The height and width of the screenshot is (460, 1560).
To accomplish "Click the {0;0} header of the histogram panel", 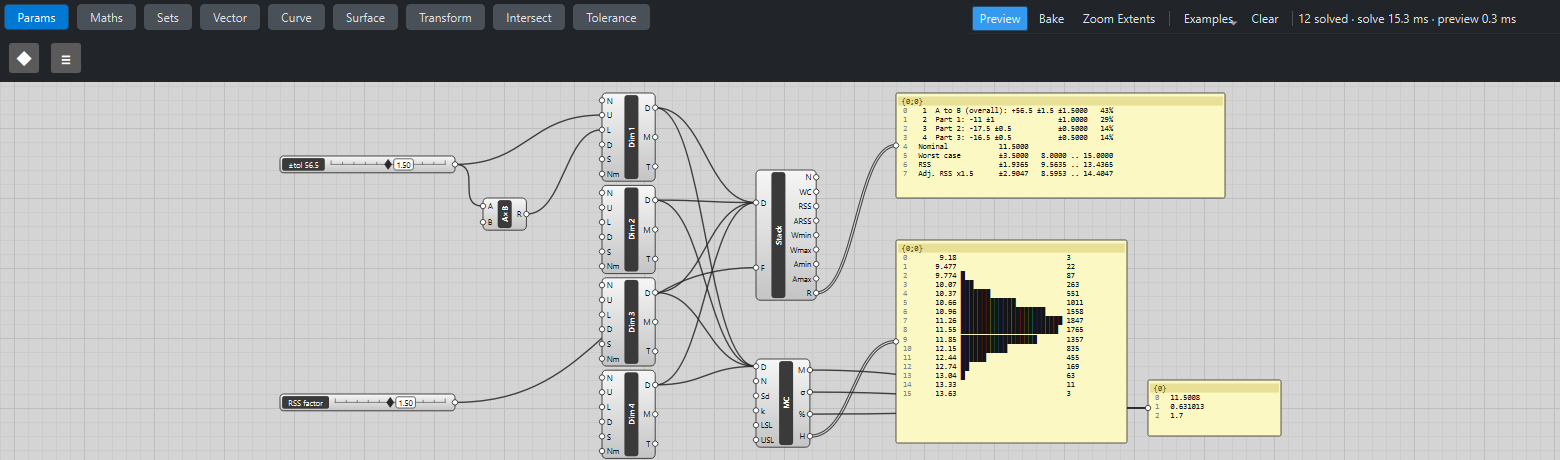I will pos(1011,247).
